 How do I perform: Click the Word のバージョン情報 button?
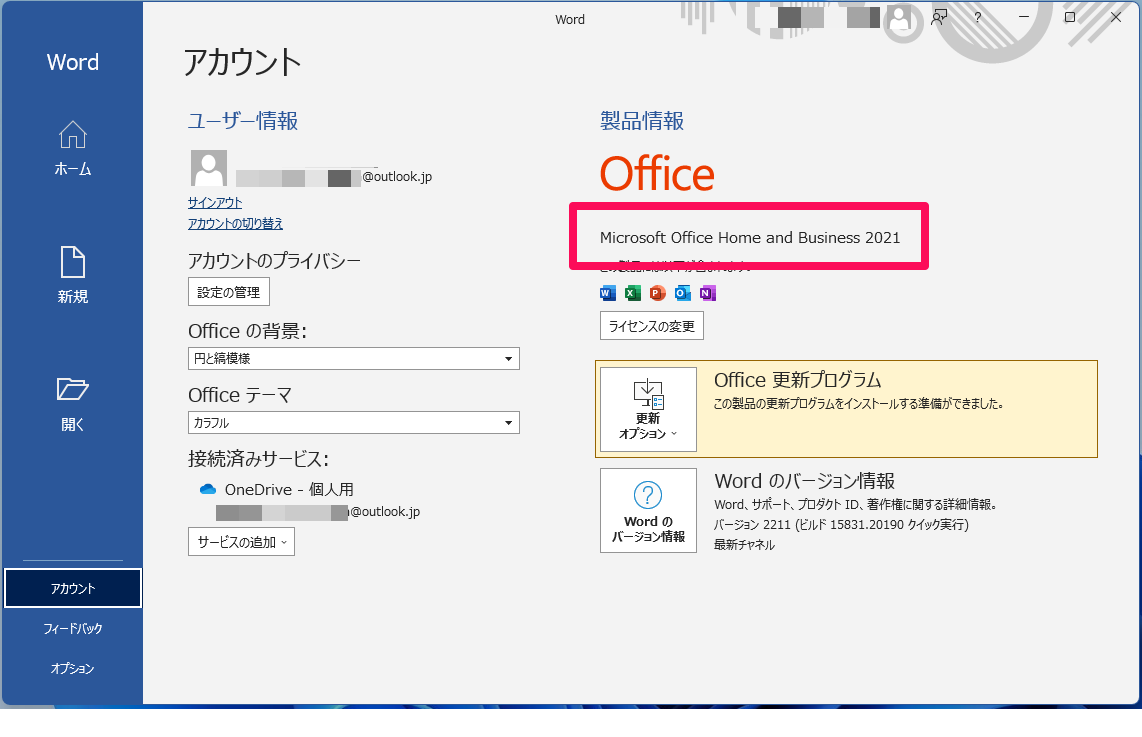pyautogui.click(x=648, y=511)
